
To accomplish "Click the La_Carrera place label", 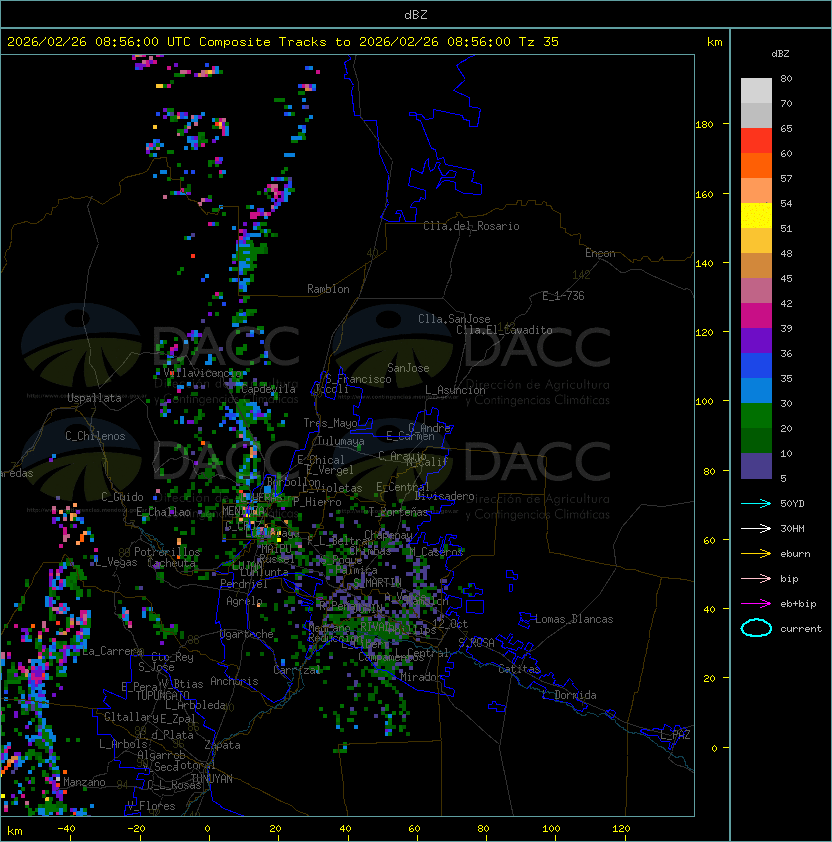I will point(113,651).
